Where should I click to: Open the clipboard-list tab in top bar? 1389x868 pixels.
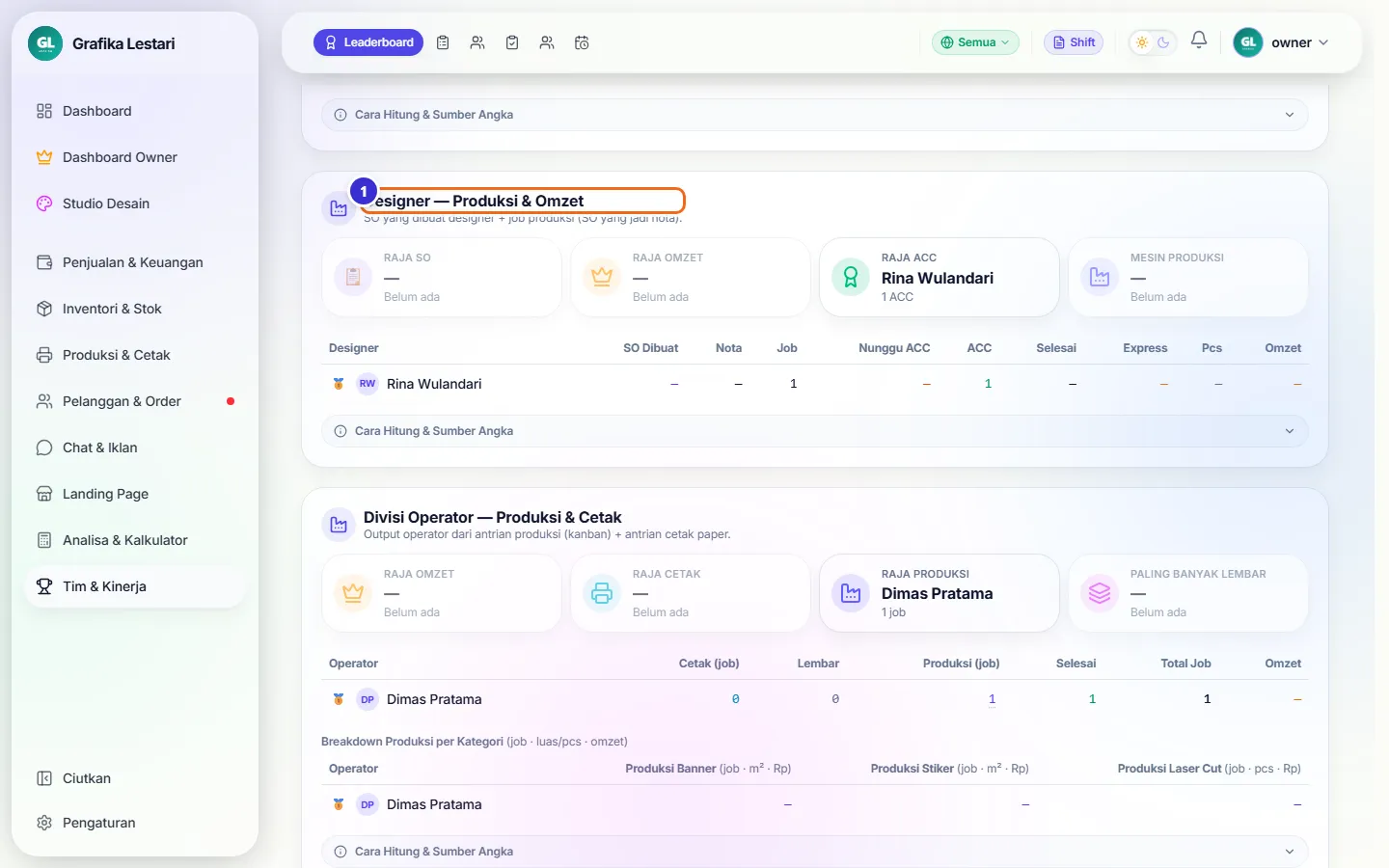coord(443,42)
